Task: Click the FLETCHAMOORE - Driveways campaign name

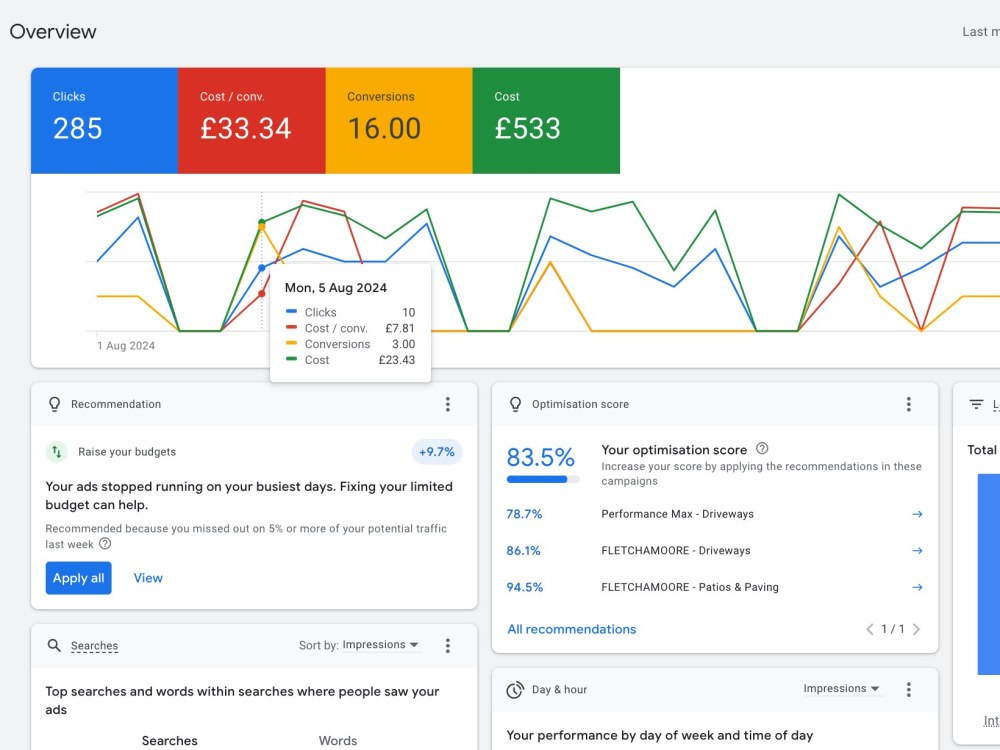Action: (676, 550)
